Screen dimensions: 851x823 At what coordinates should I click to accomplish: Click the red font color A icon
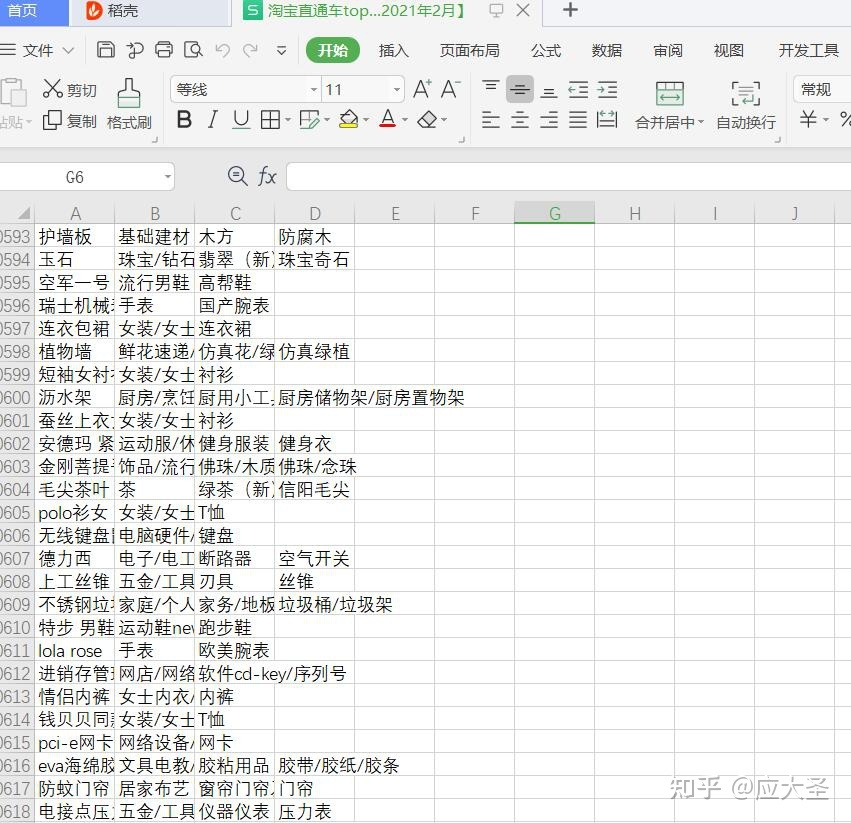pos(388,118)
